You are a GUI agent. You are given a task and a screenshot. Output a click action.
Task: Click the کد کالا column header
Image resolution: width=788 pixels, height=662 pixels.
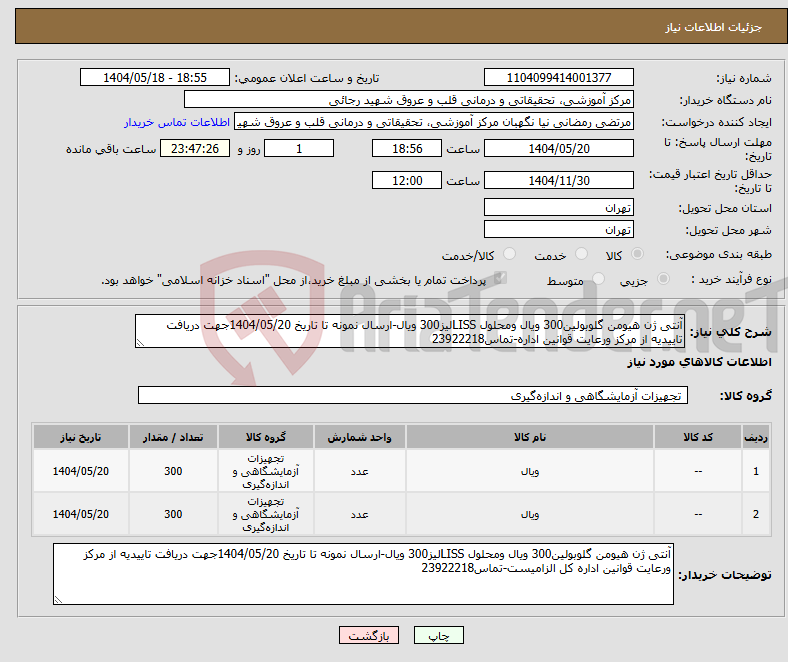[x=698, y=437]
